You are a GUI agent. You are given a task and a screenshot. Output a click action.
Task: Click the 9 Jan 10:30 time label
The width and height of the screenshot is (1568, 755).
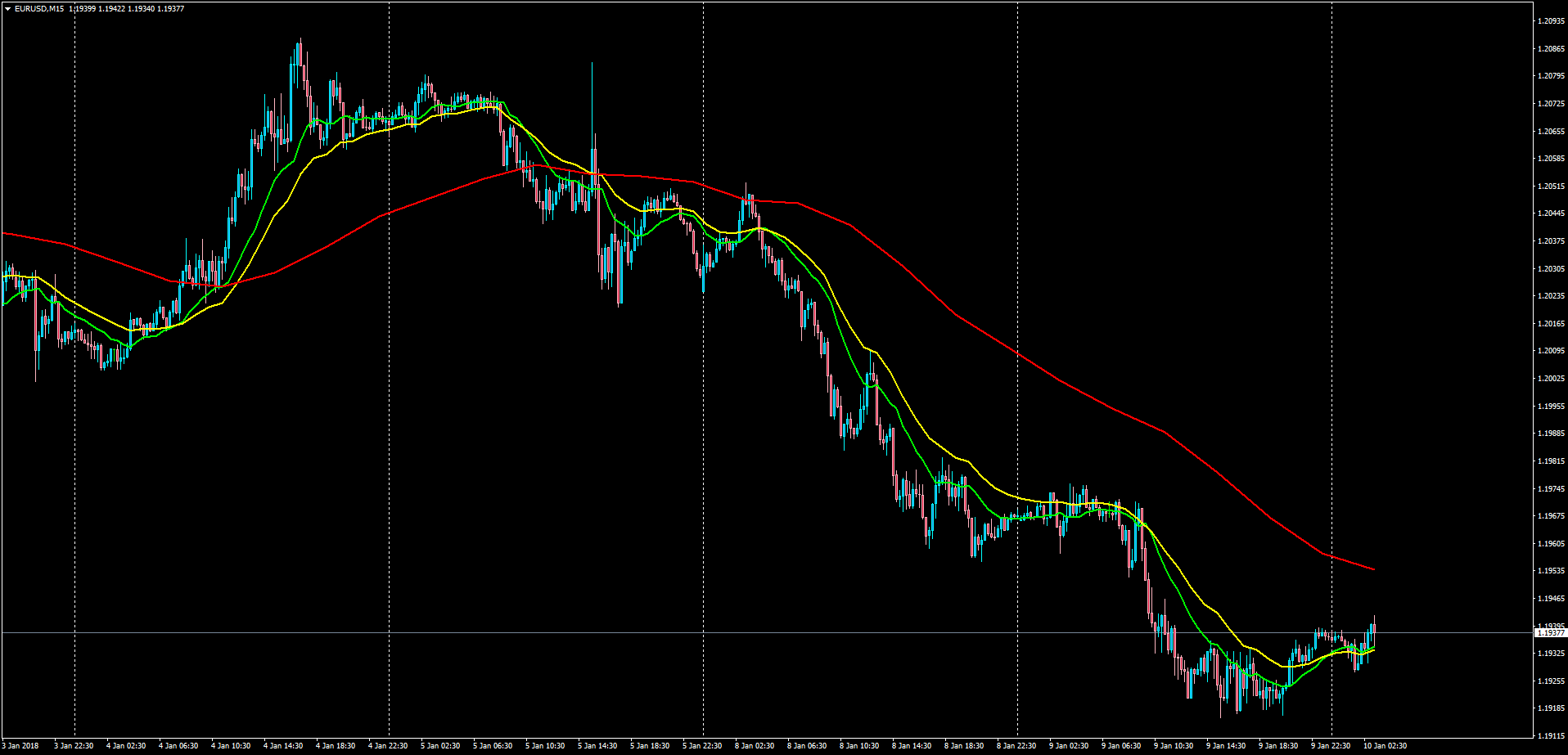[1174, 746]
